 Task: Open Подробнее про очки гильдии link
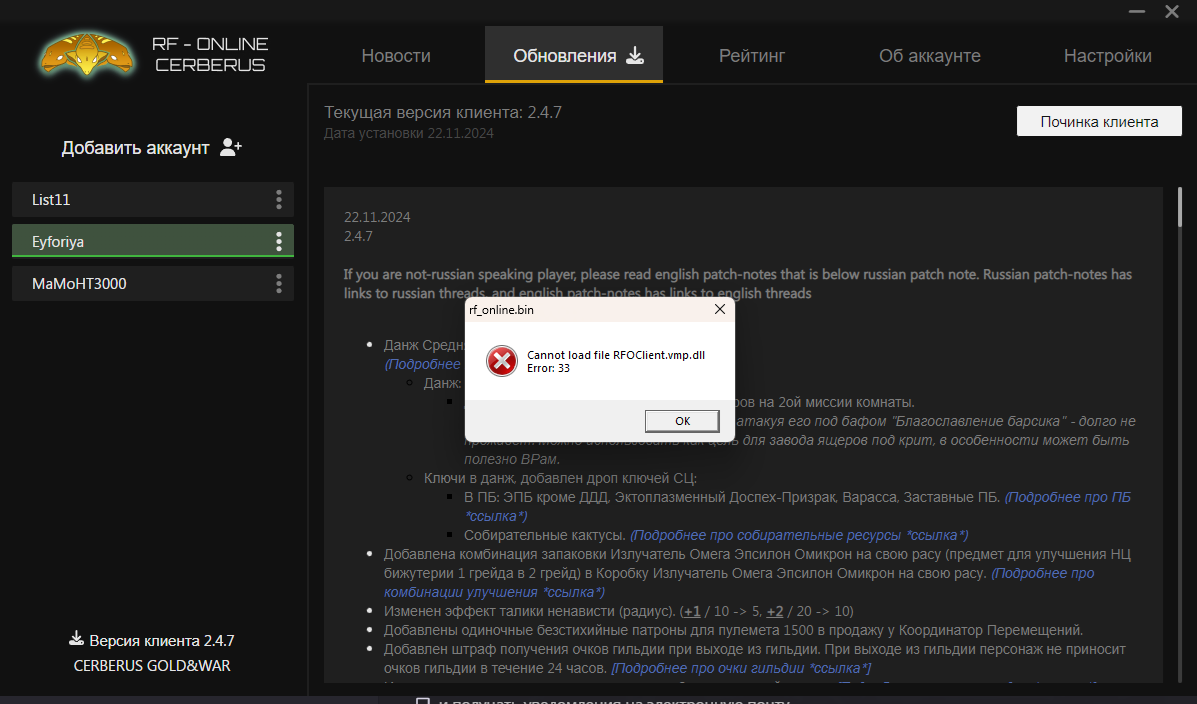pos(741,668)
